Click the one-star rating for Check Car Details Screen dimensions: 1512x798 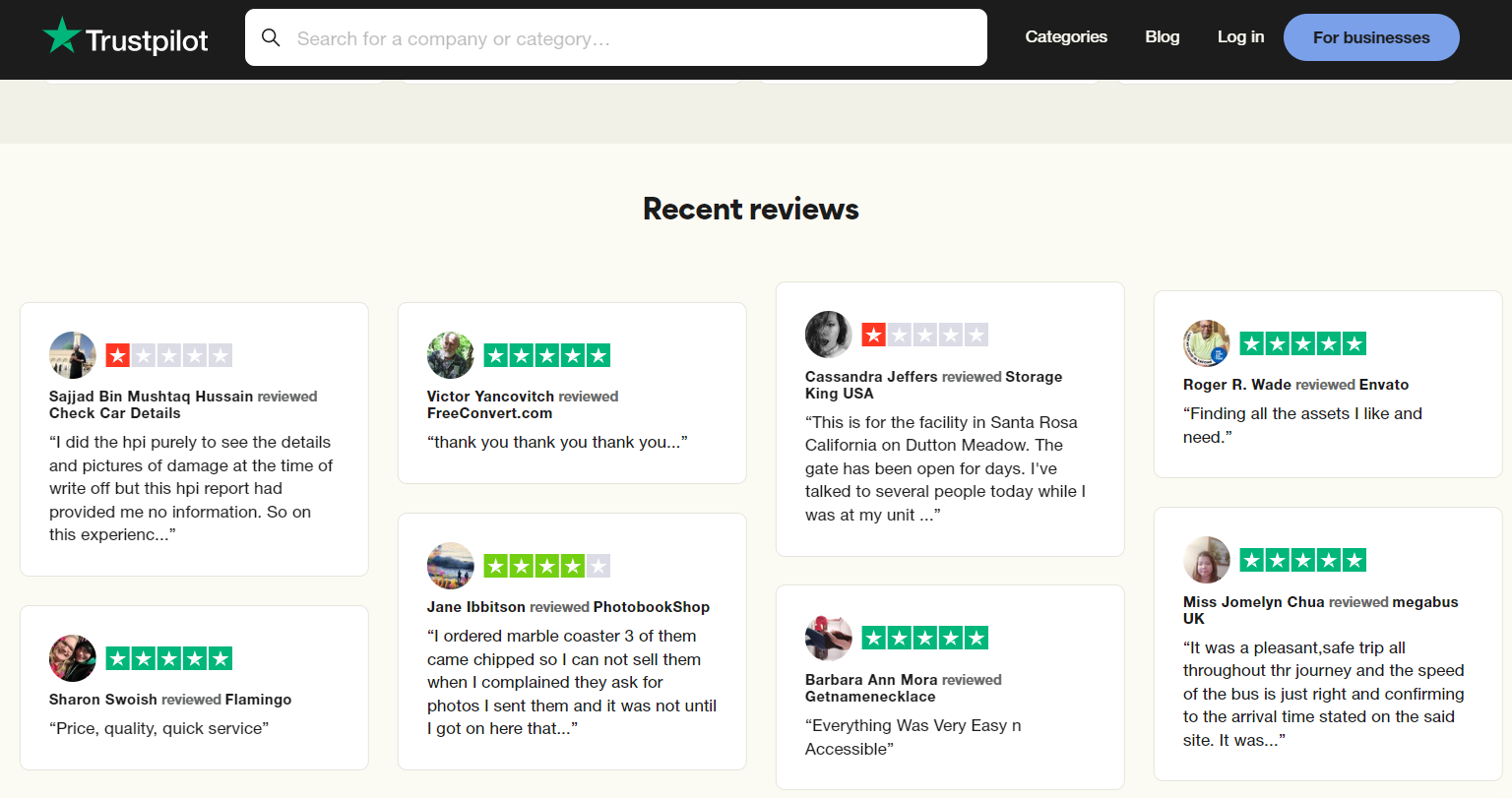tap(169, 355)
